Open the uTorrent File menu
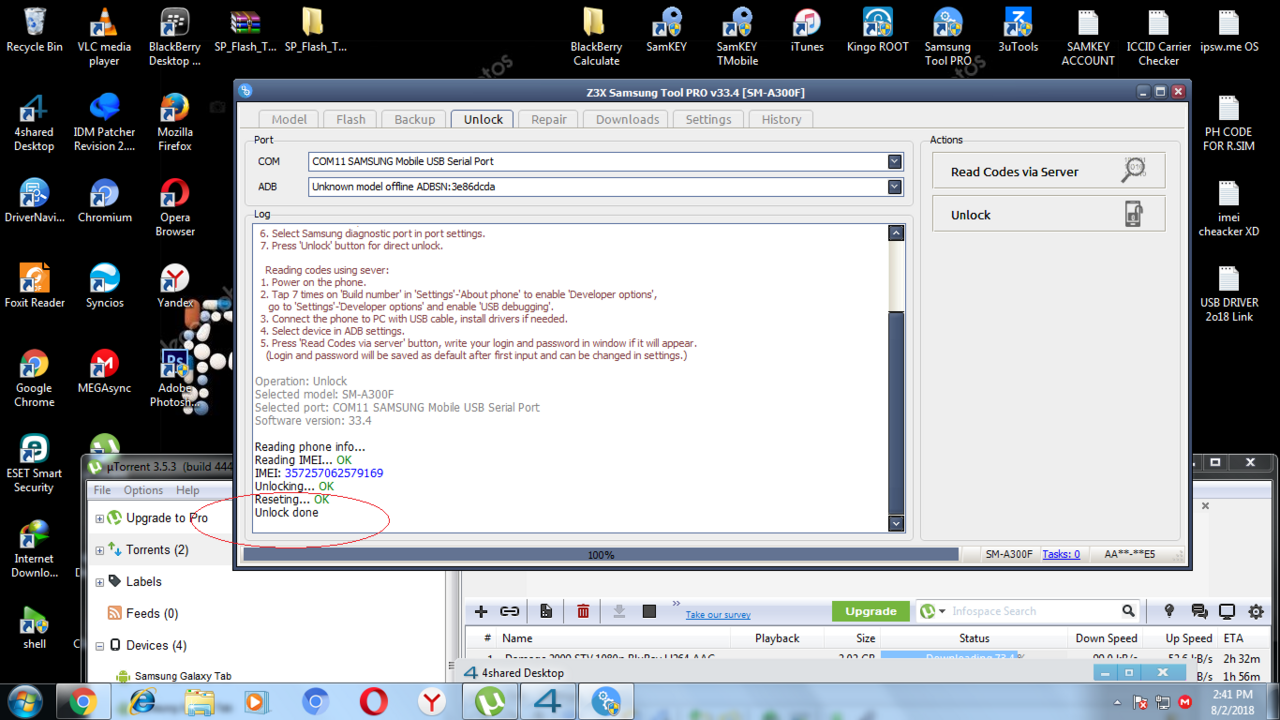This screenshot has height=720, width=1280. pos(102,490)
